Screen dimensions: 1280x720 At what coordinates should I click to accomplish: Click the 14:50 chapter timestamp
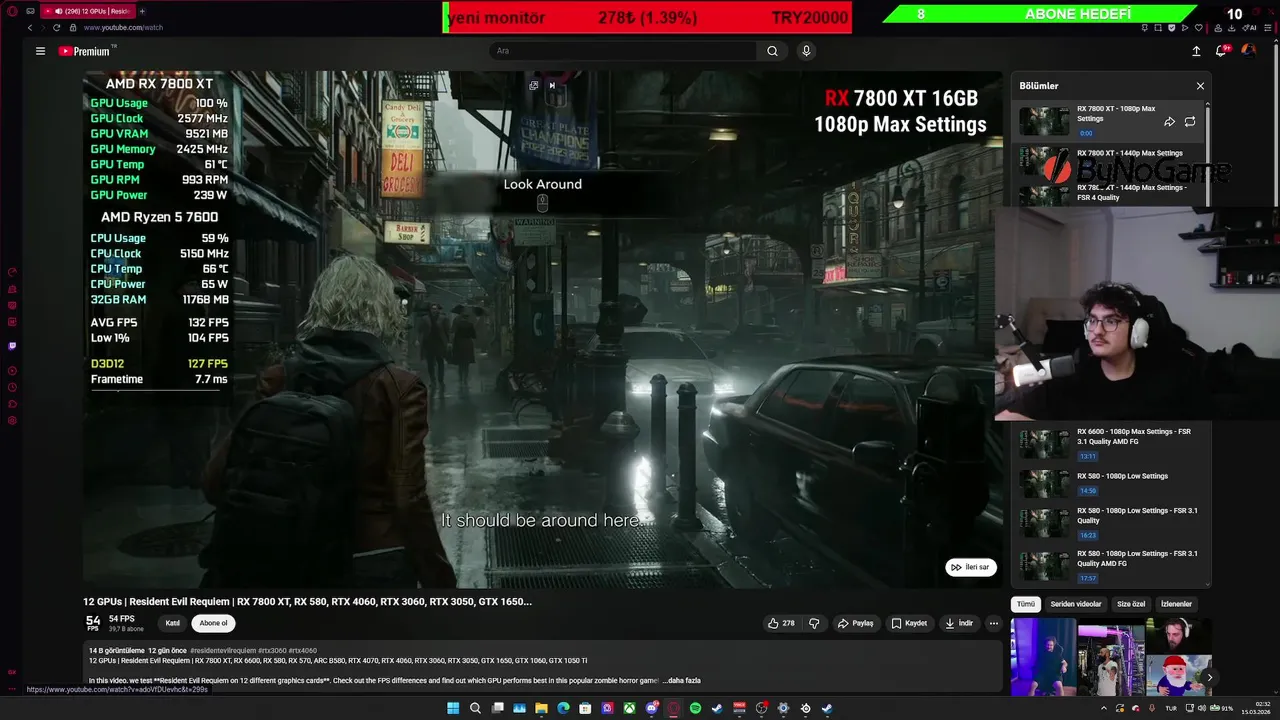(x=1087, y=491)
